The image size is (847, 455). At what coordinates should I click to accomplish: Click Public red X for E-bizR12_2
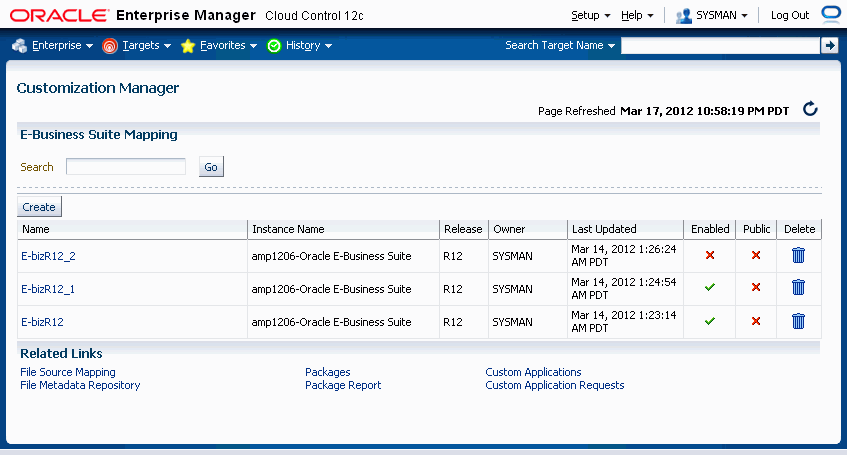click(756, 255)
